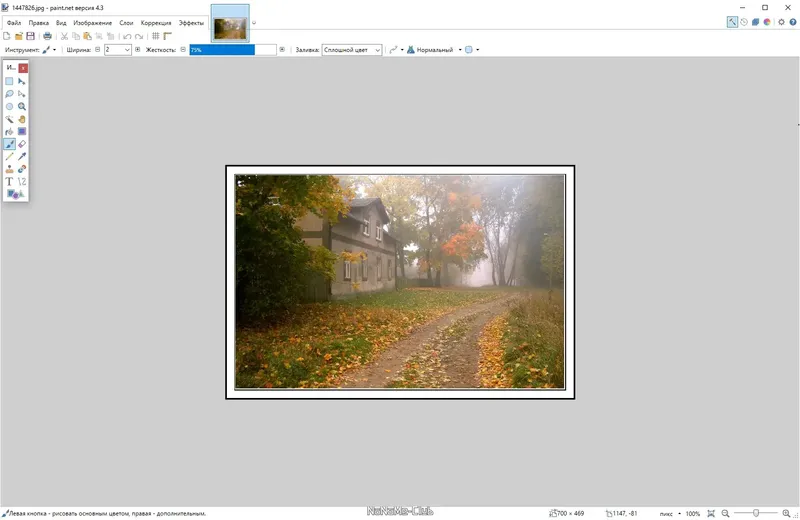Toggle the pixel grid

(156, 36)
